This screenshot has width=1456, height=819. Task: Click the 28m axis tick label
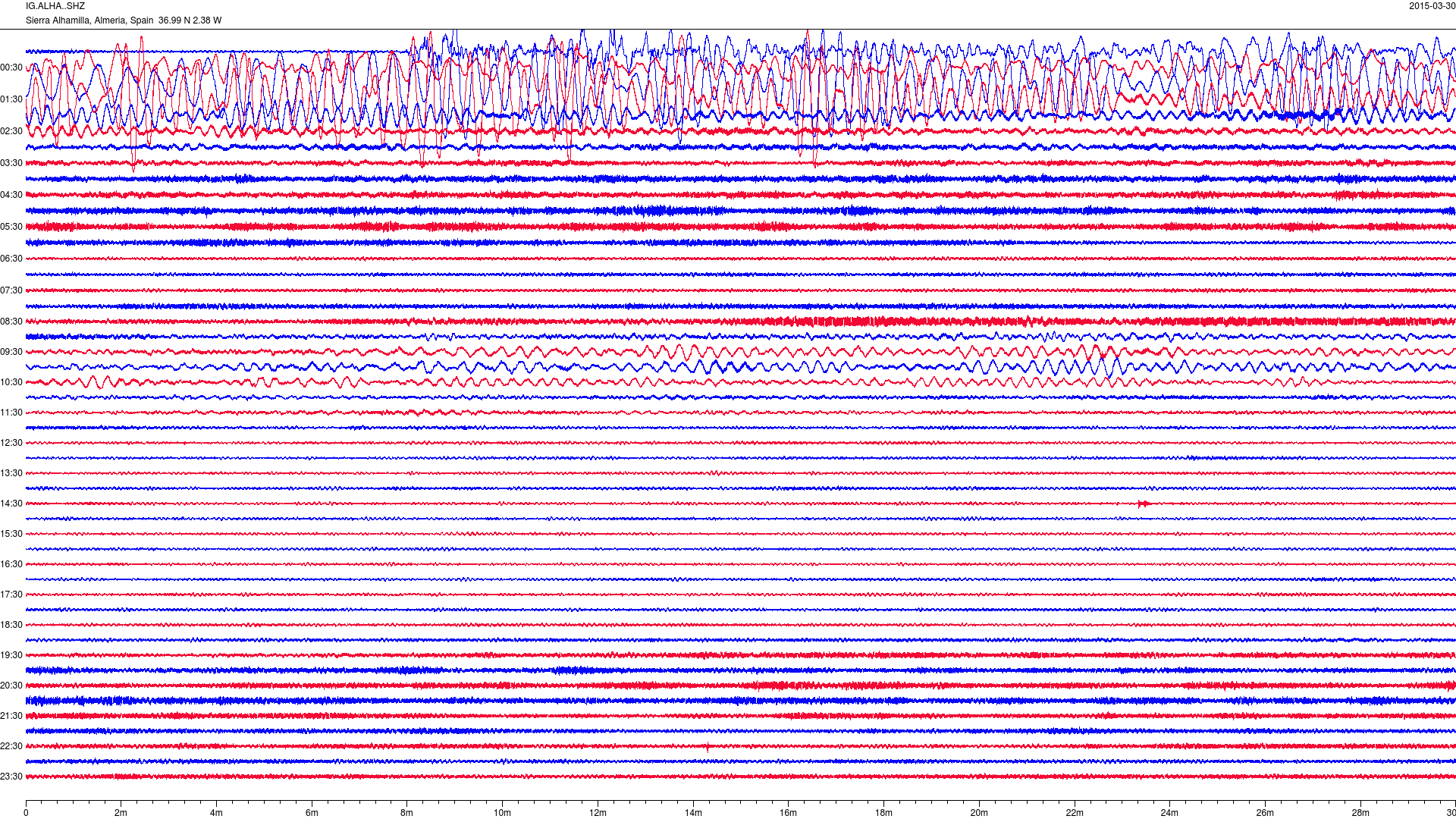(1360, 813)
